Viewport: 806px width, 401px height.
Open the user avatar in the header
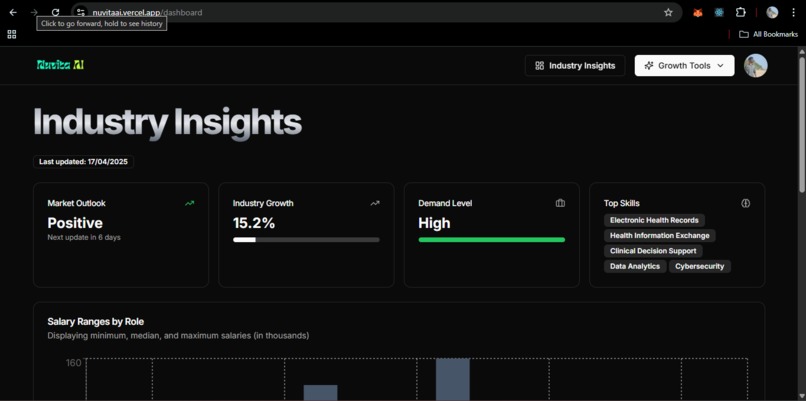(756, 66)
